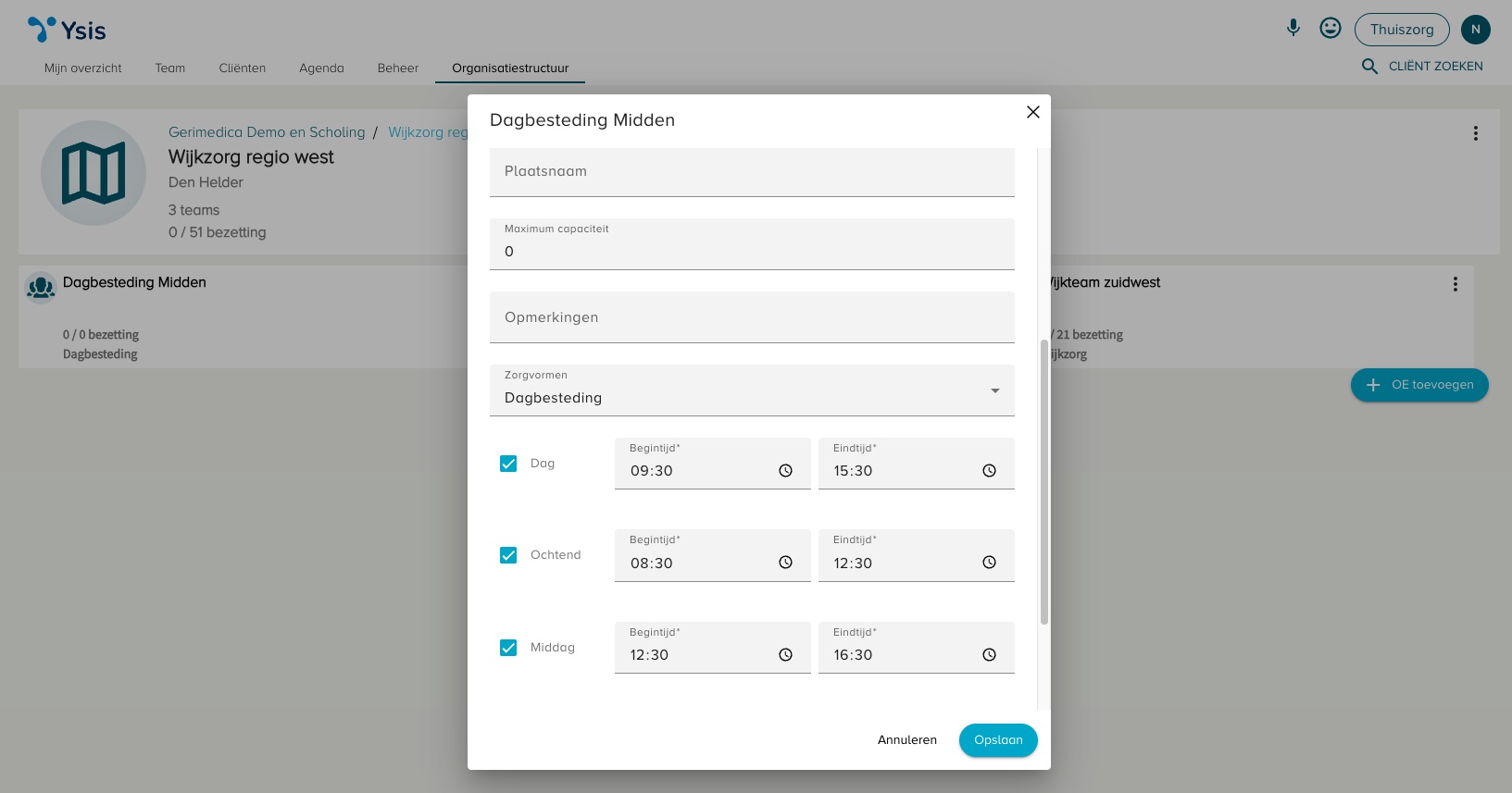Open the Thuiszorg selector

click(1401, 30)
